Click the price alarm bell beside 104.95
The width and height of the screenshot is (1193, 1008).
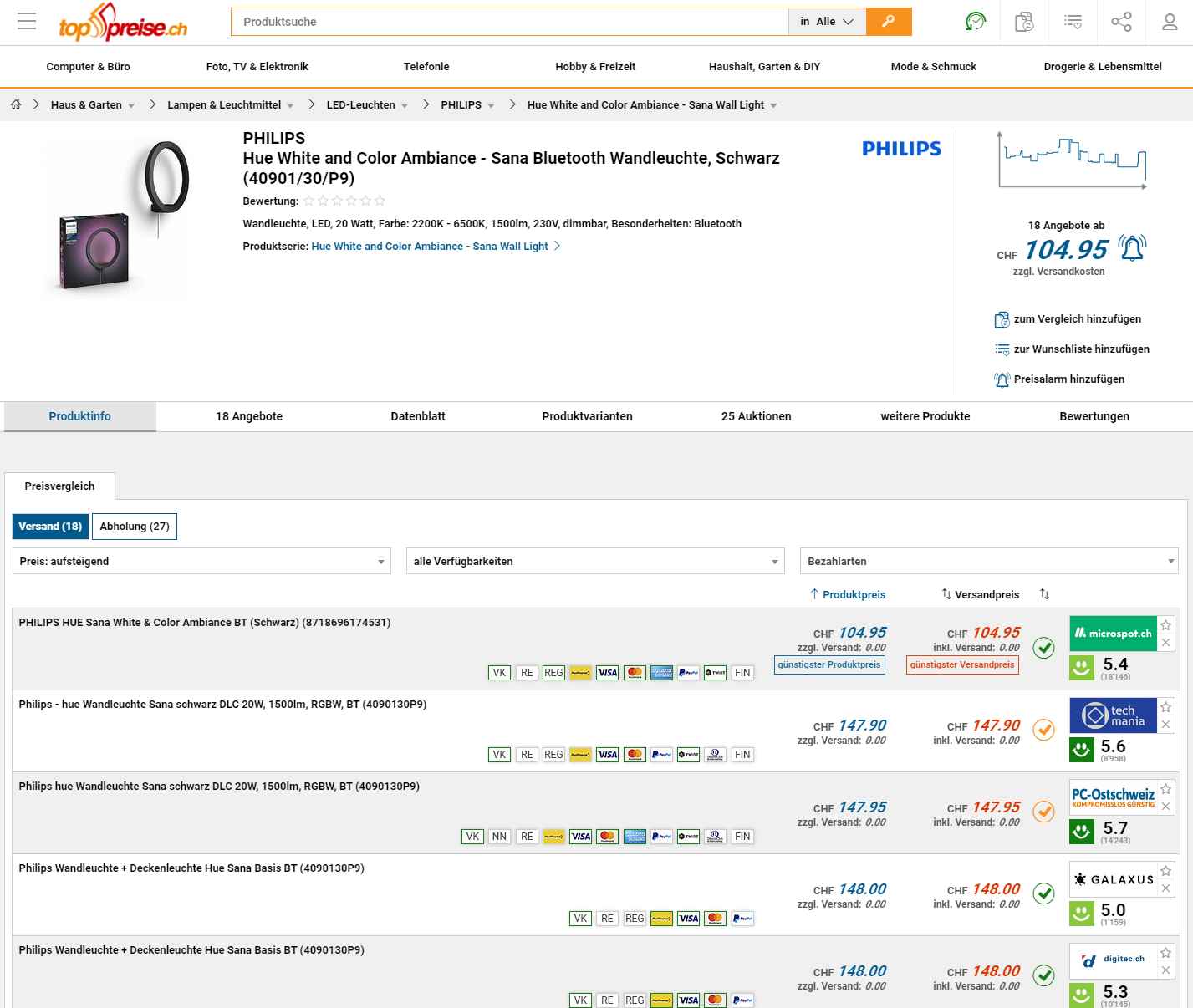[1132, 249]
